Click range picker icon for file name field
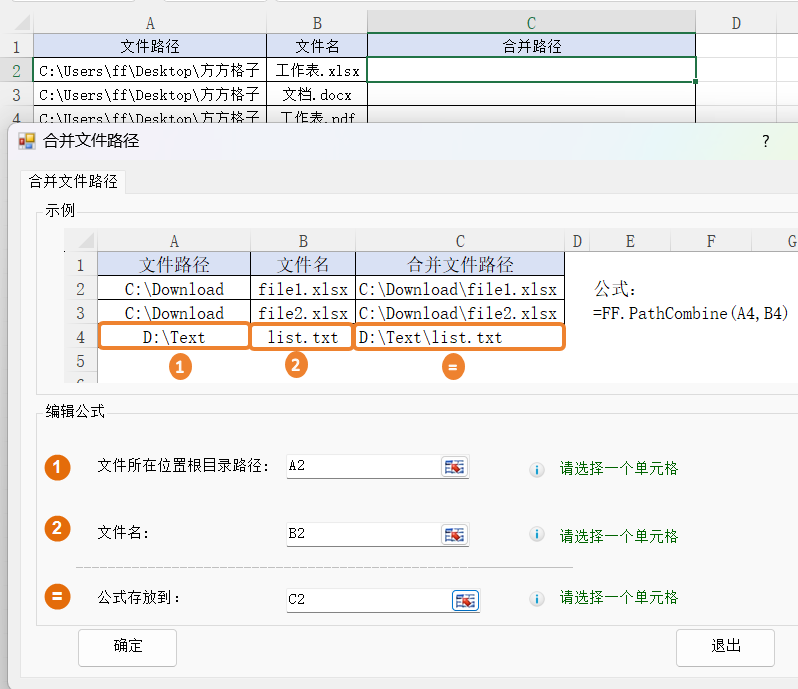Image resolution: width=798 pixels, height=689 pixels. coord(455,534)
